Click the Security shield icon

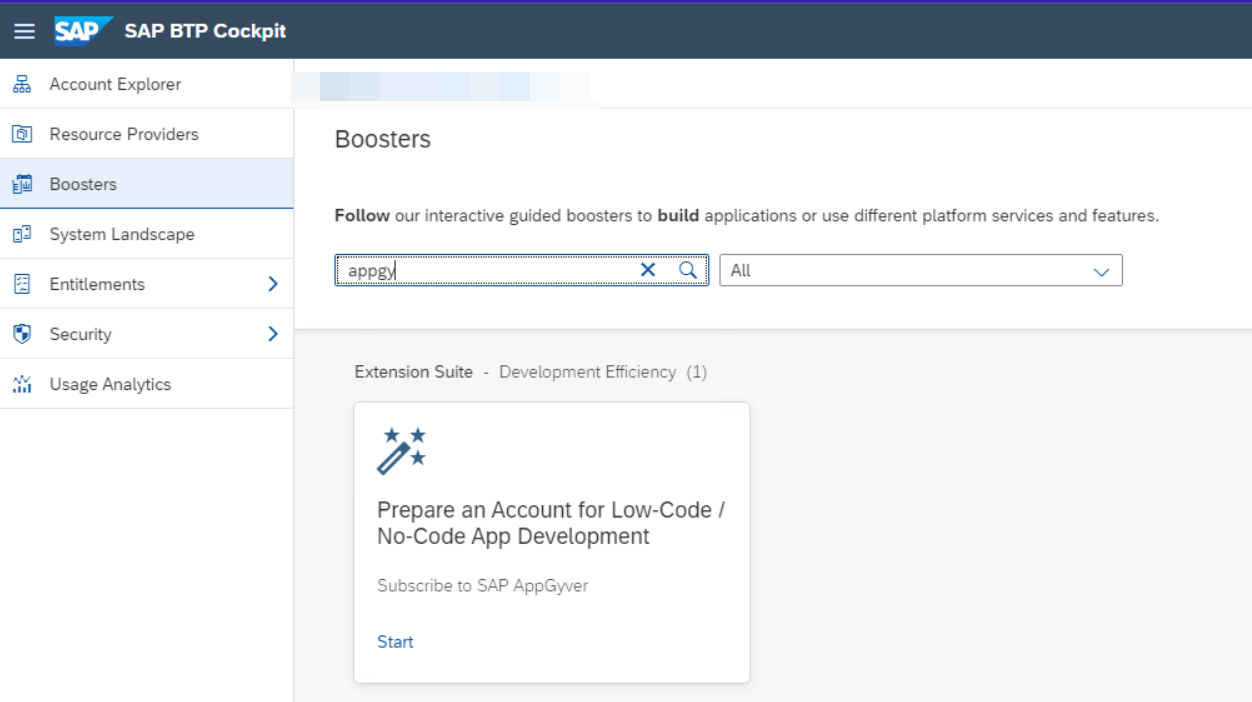22,334
